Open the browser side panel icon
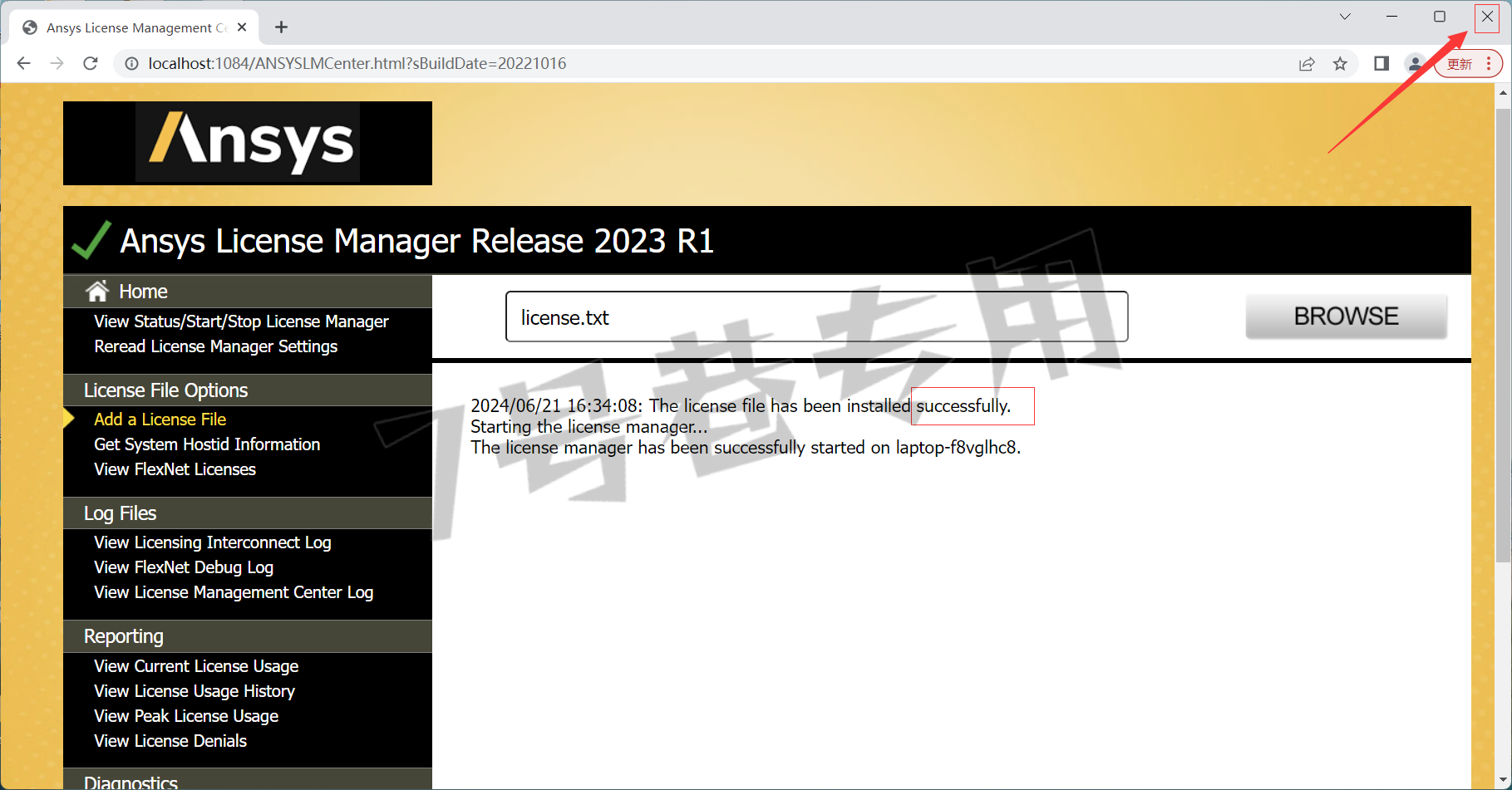The width and height of the screenshot is (1512, 790). (1381, 64)
